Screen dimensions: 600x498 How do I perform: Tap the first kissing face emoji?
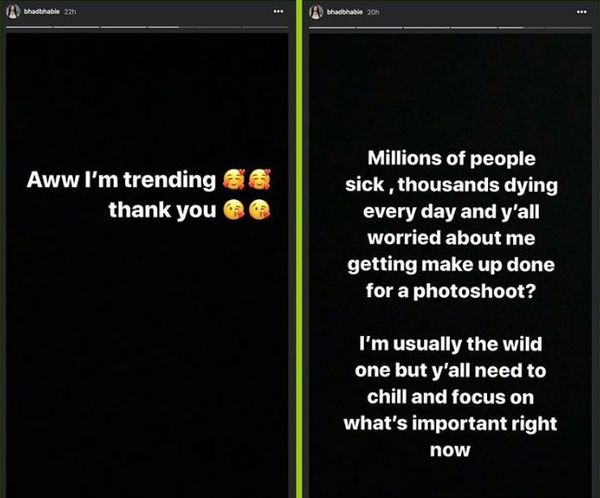[x=234, y=210]
